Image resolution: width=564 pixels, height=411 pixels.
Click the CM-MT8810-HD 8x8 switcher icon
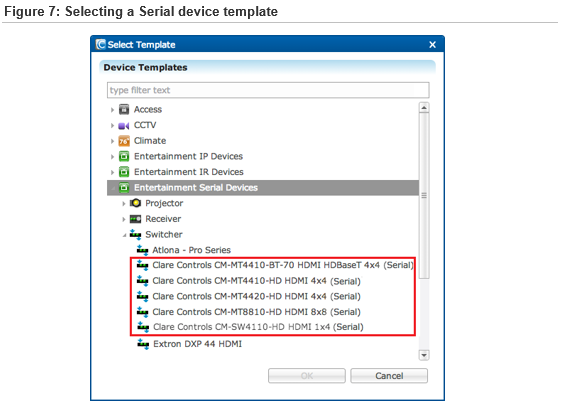[142, 312]
